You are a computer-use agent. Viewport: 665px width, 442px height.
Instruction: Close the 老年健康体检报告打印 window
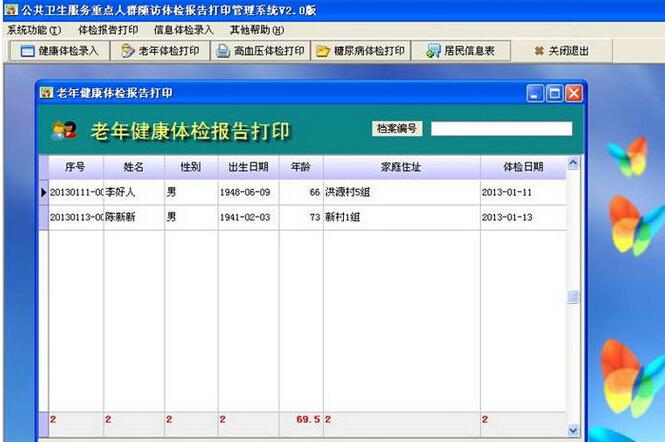click(x=574, y=93)
